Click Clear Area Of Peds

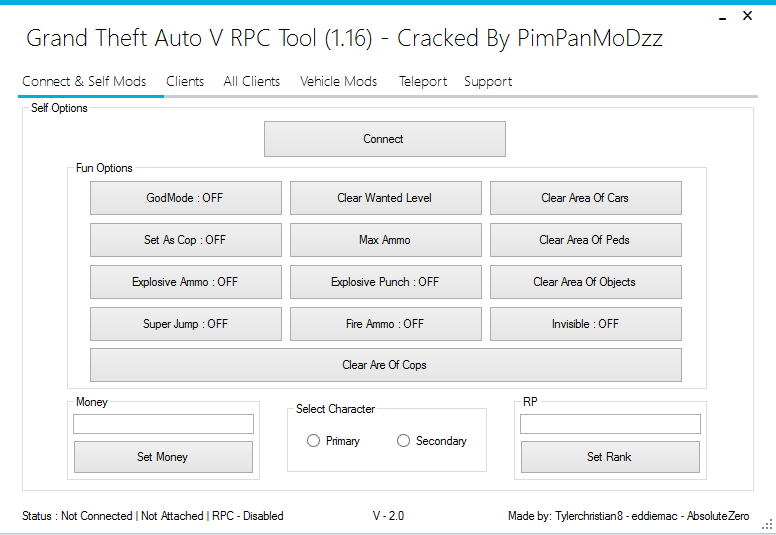585,240
